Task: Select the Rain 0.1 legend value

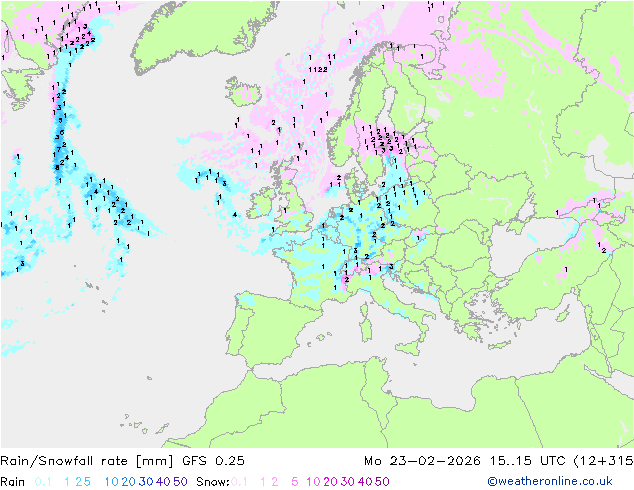Action: tap(43, 482)
